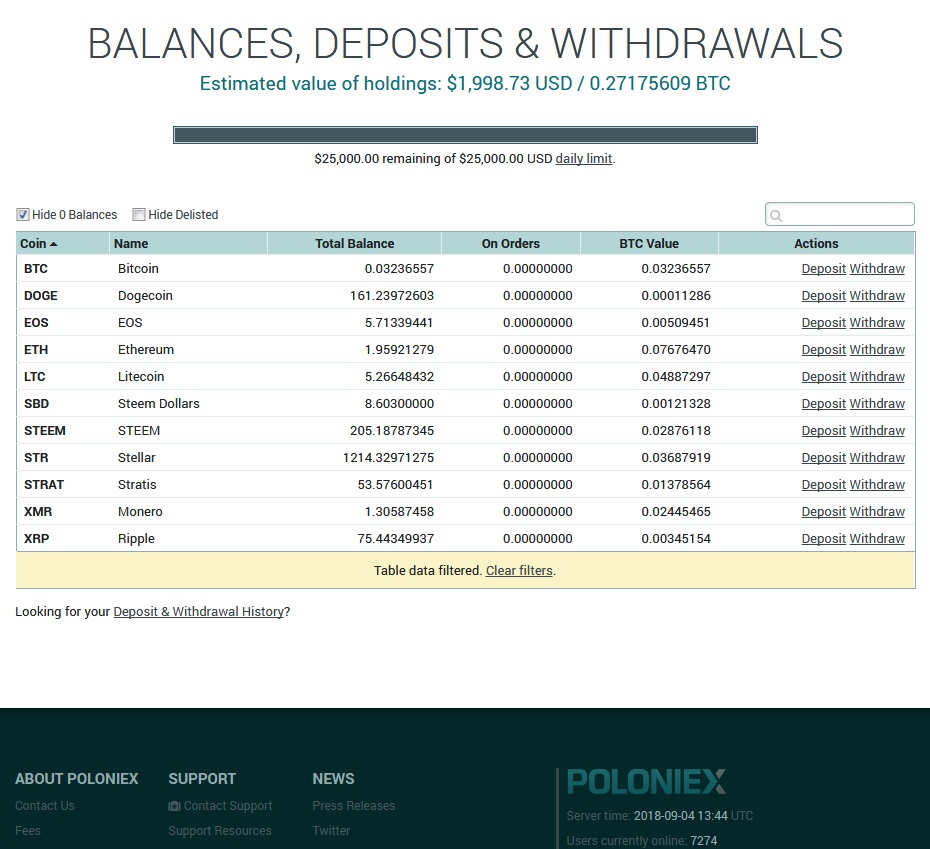Focus the coin search input field
930x849 pixels.
pyautogui.click(x=840, y=214)
